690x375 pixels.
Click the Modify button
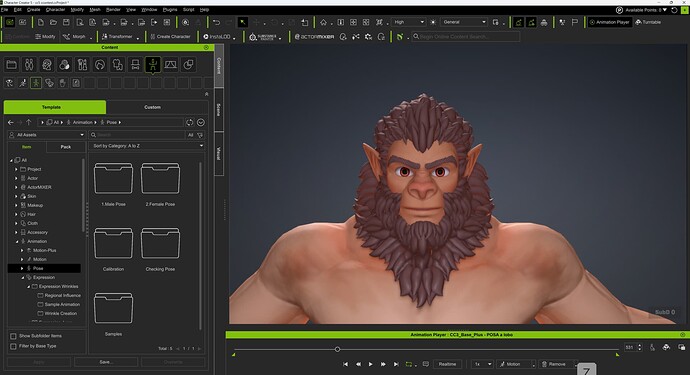click(45, 37)
